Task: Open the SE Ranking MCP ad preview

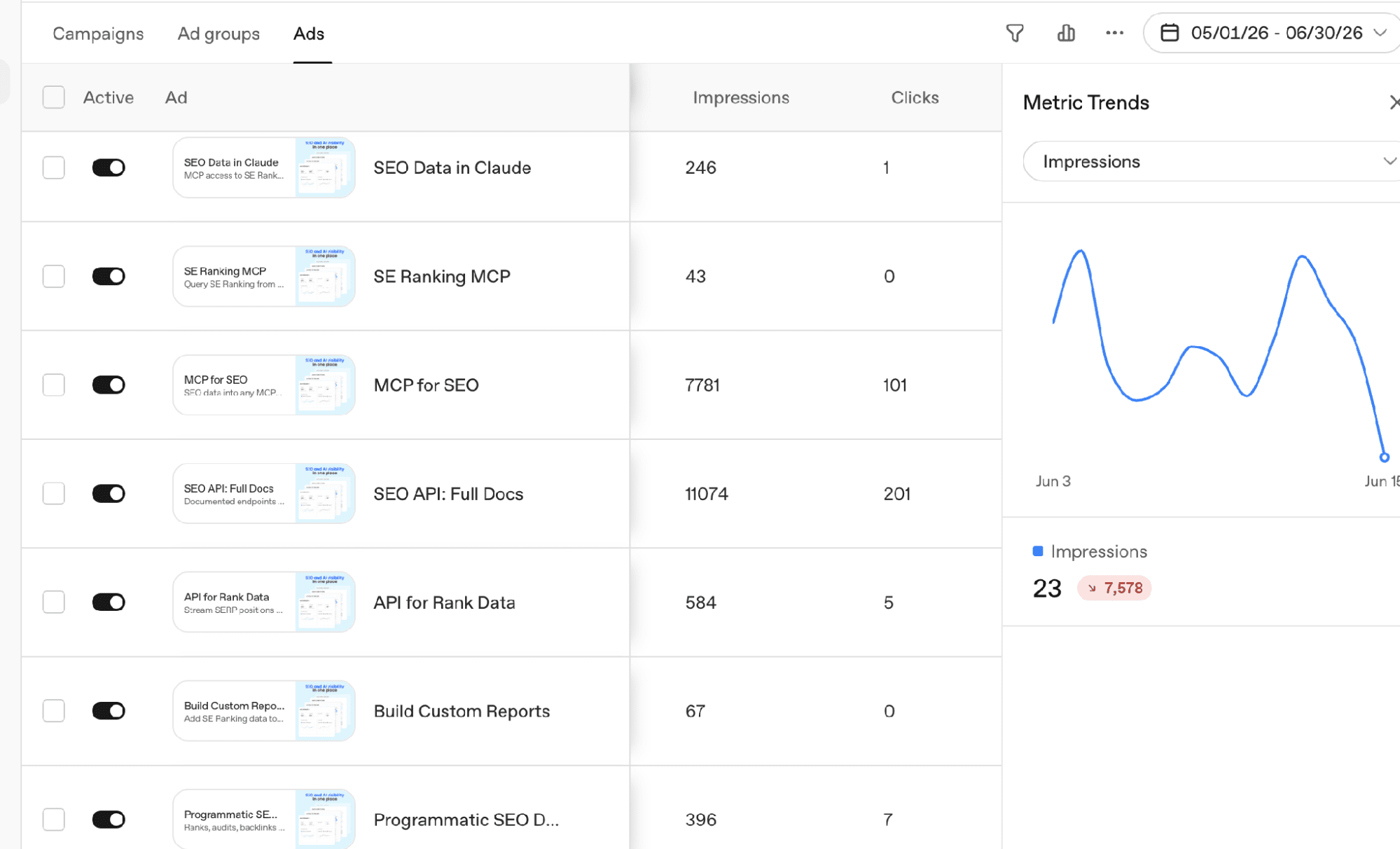Action: coord(264,276)
